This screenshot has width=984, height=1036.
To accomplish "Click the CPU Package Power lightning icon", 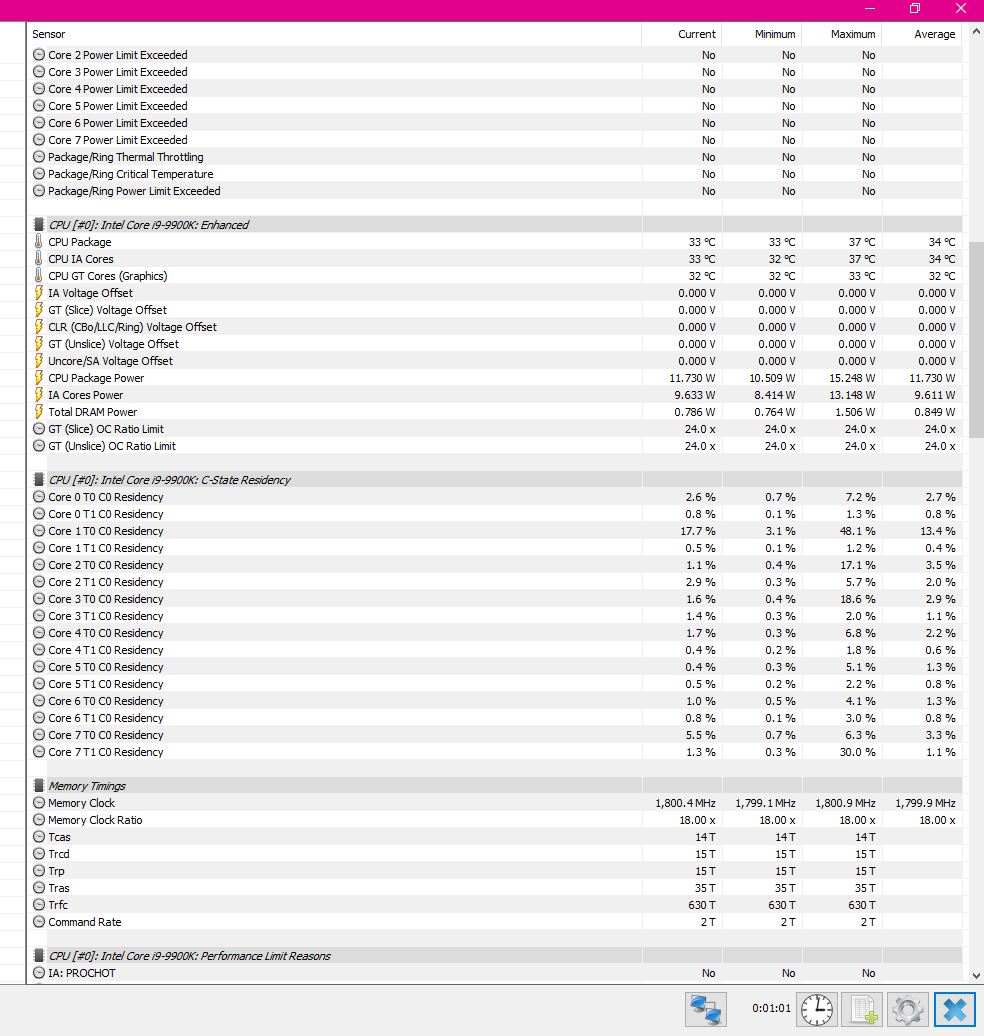I will pyautogui.click(x=39, y=378).
